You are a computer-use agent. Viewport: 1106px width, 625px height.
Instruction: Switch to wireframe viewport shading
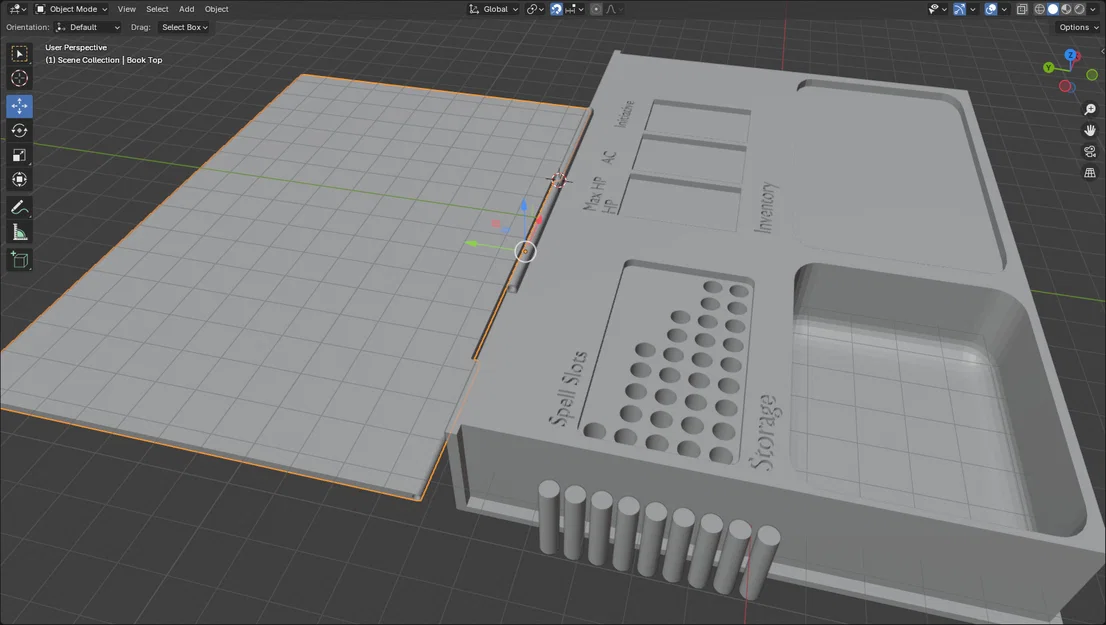[x=1040, y=9]
